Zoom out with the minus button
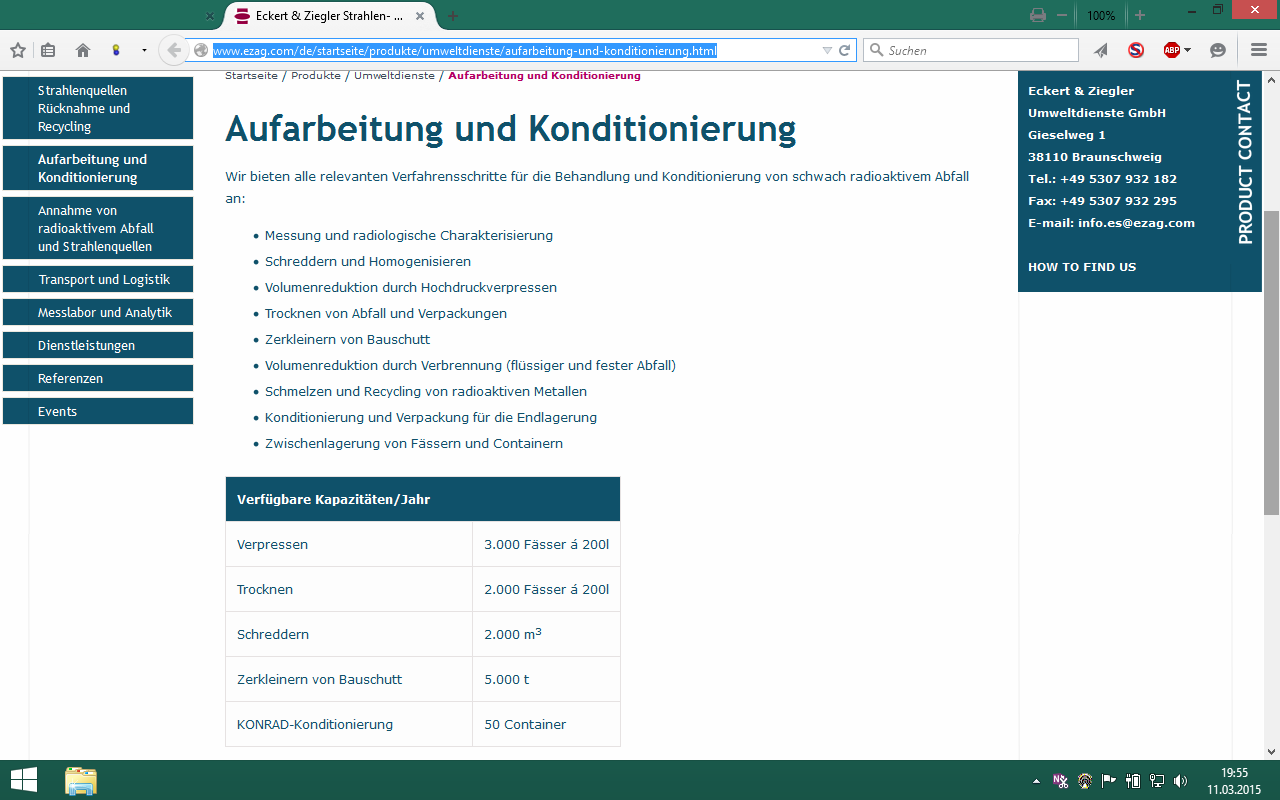 [1062, 15]
